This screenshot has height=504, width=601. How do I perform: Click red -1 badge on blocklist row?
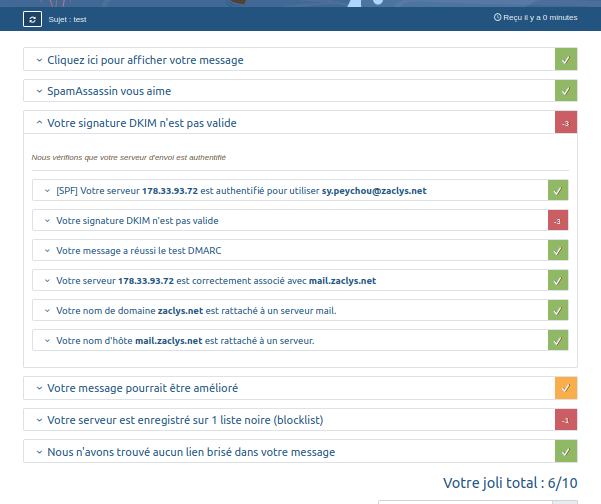[566, 419]
